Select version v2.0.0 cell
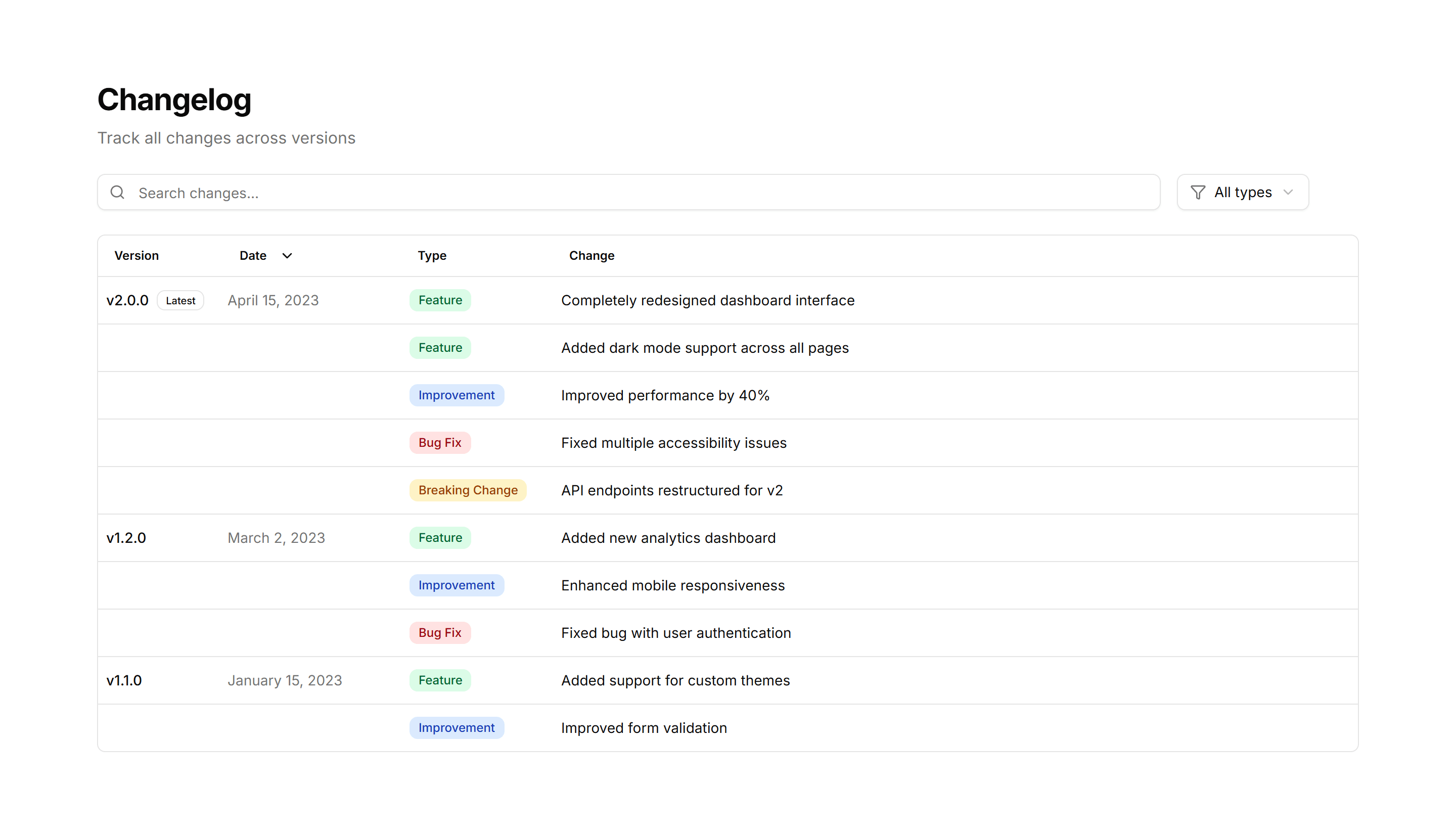This screenshot has height=833, width=1456. (x=127, y=300)
